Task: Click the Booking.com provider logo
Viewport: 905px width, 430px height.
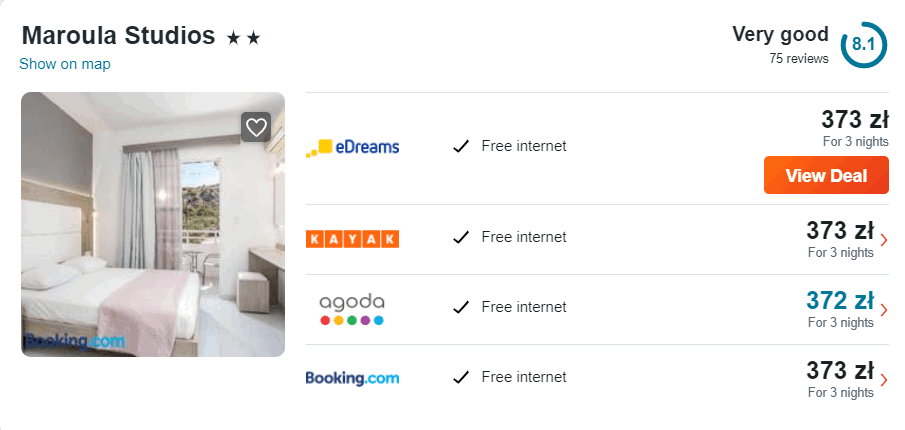Action: click(352, 378)
